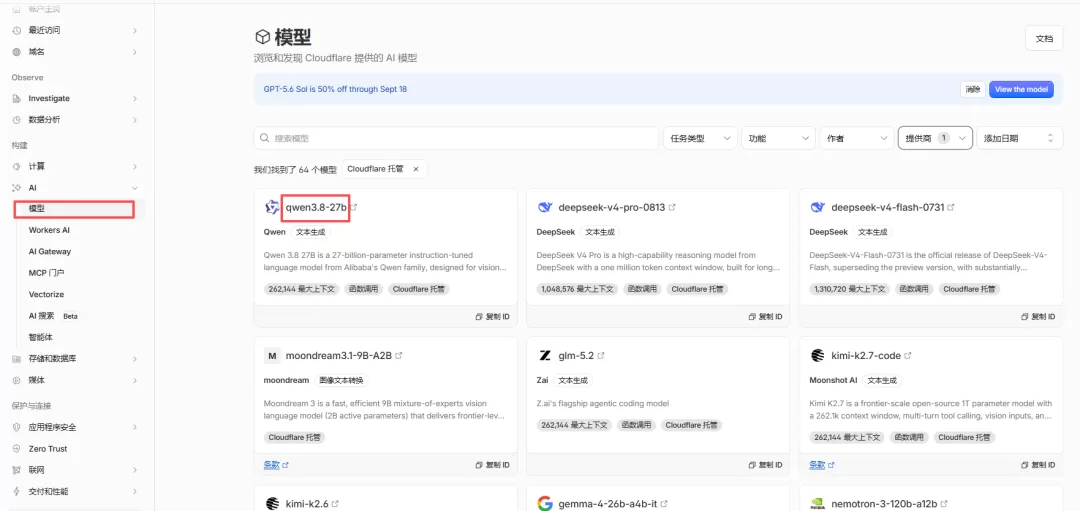The height and width of the screenshot is (511, 1080).
Task: Click the 数据分析 sidebar icon
Action: click(17, 119)
